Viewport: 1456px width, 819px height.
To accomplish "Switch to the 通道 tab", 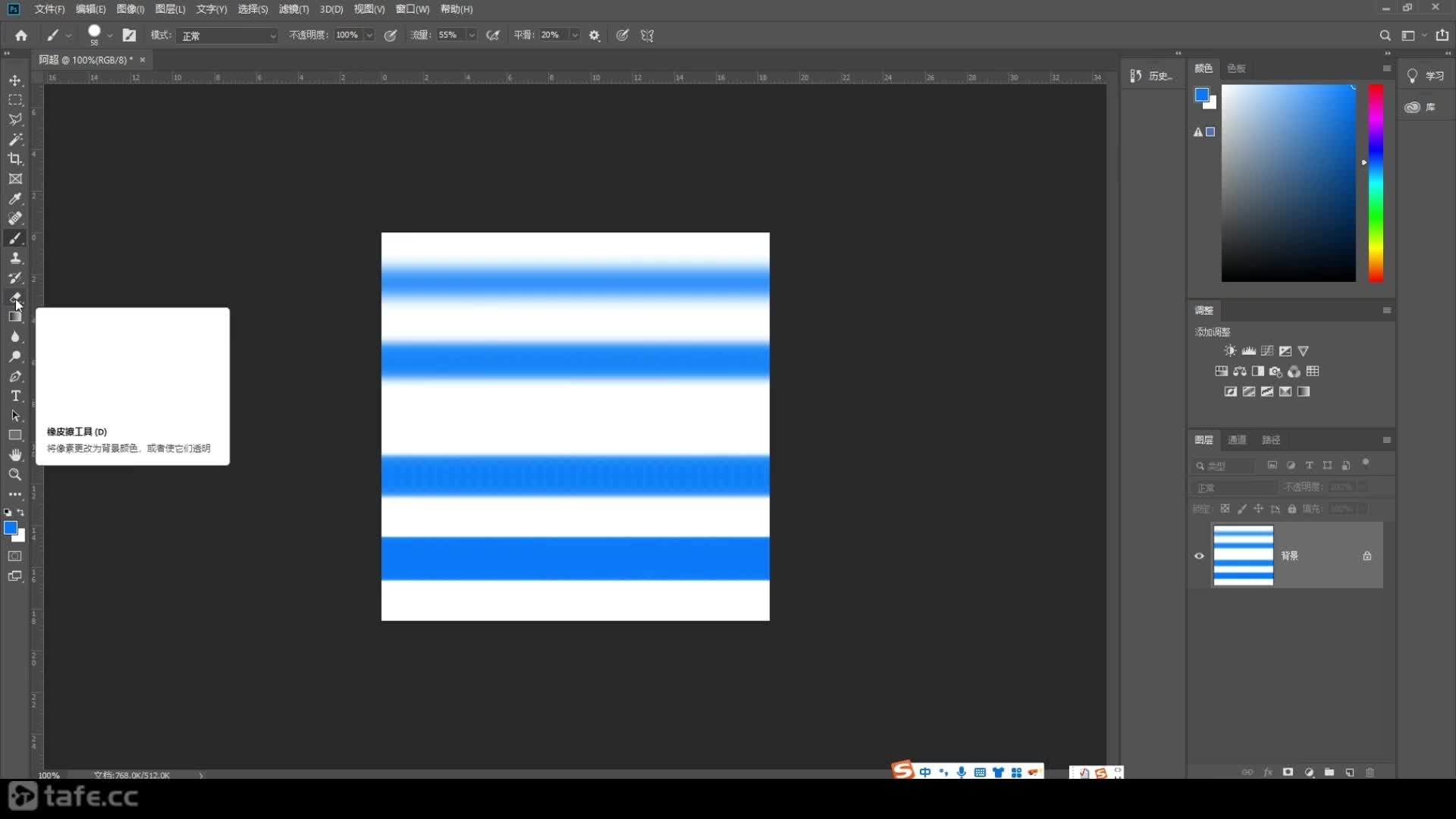I will 1237,440.
